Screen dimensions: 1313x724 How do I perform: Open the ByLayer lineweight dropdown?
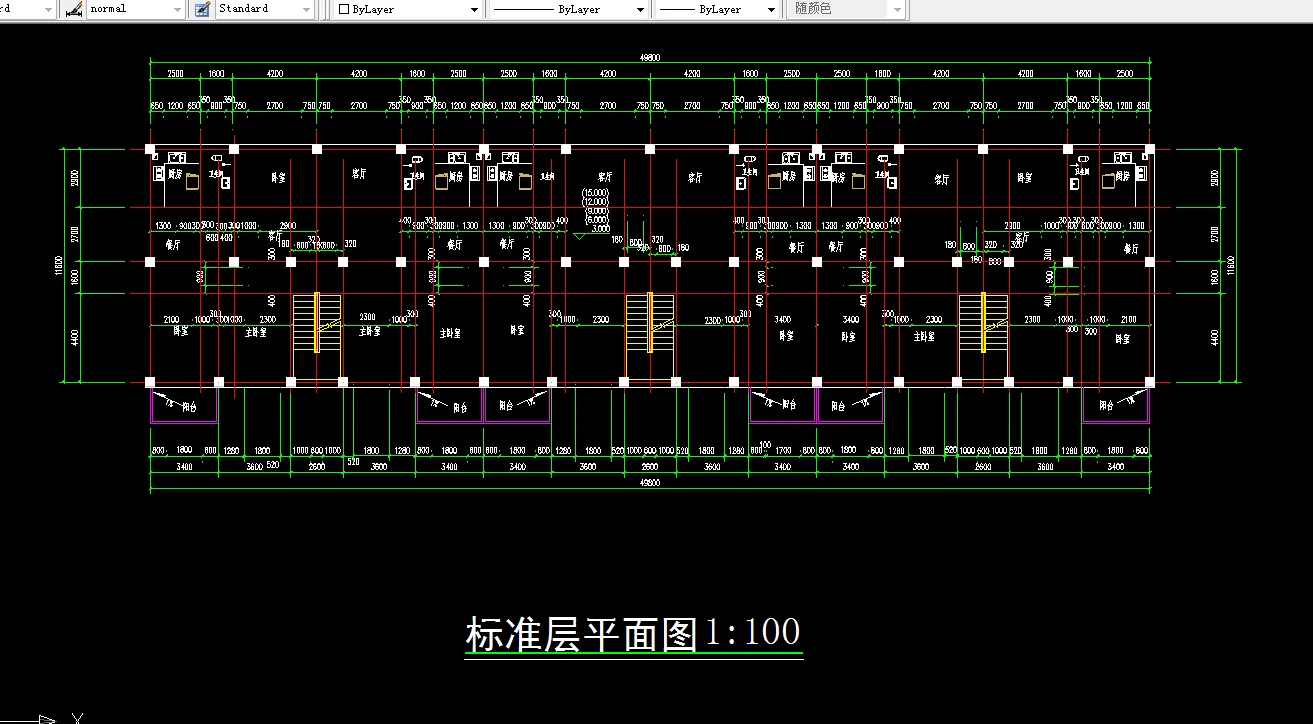click(716, 9)
